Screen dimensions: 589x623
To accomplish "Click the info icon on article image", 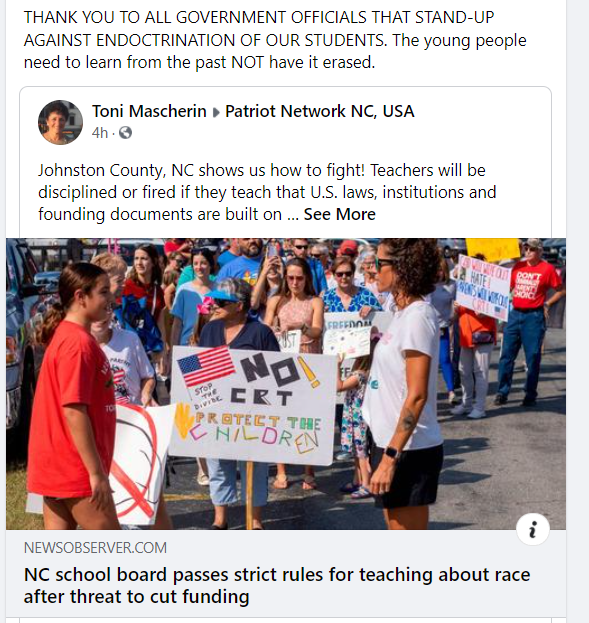I will (533, 529).
